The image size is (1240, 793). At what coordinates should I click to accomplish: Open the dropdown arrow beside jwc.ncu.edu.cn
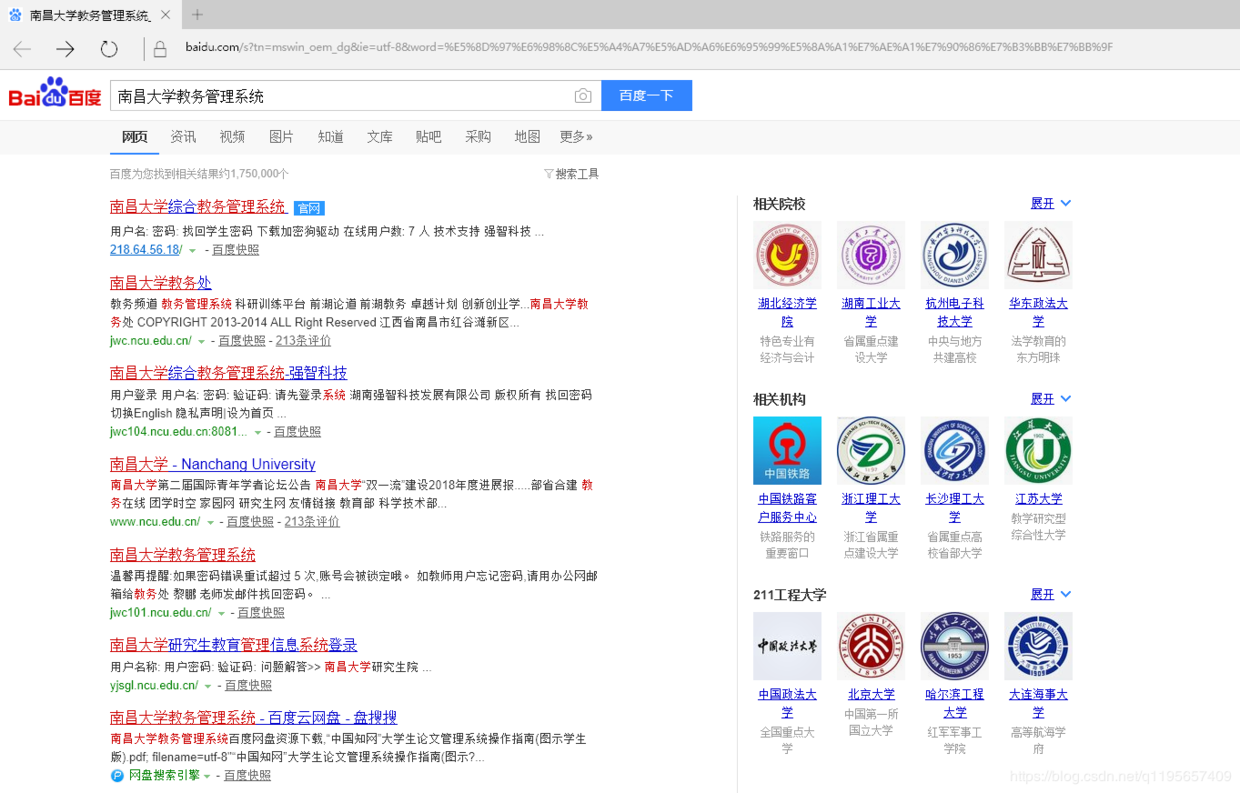pos(201,340)
